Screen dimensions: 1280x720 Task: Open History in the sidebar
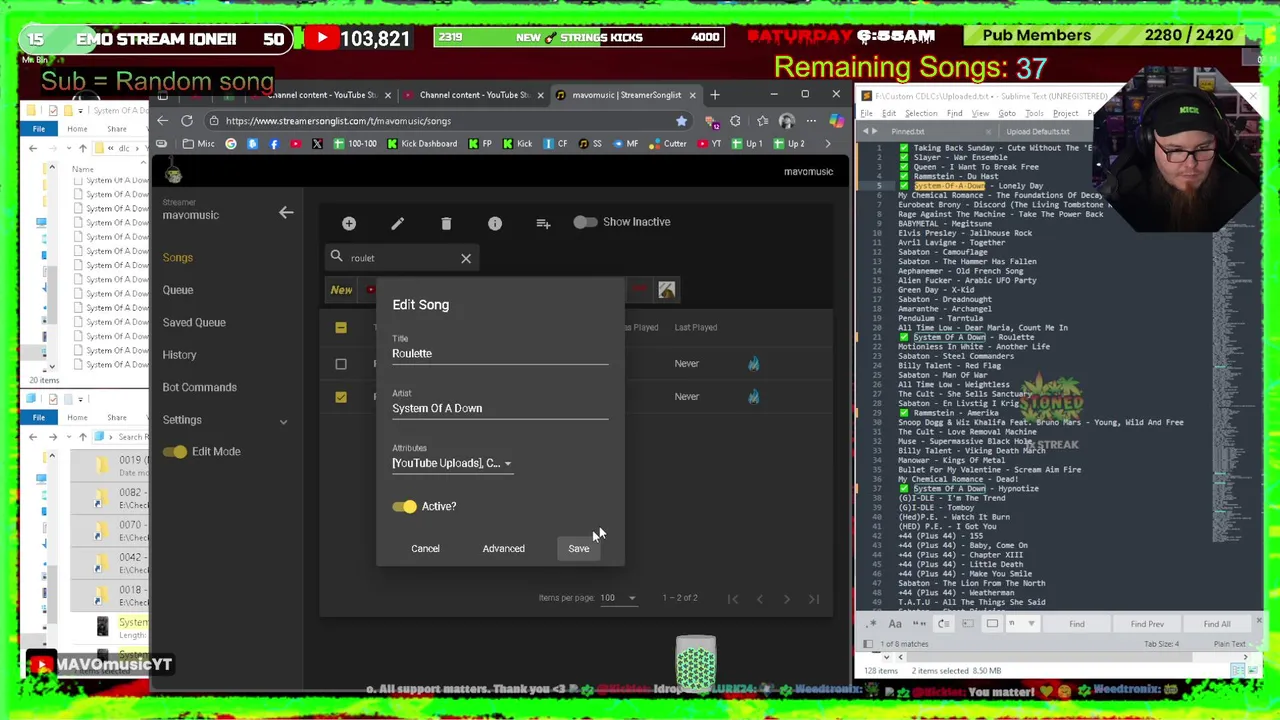(x=180, y=355)
